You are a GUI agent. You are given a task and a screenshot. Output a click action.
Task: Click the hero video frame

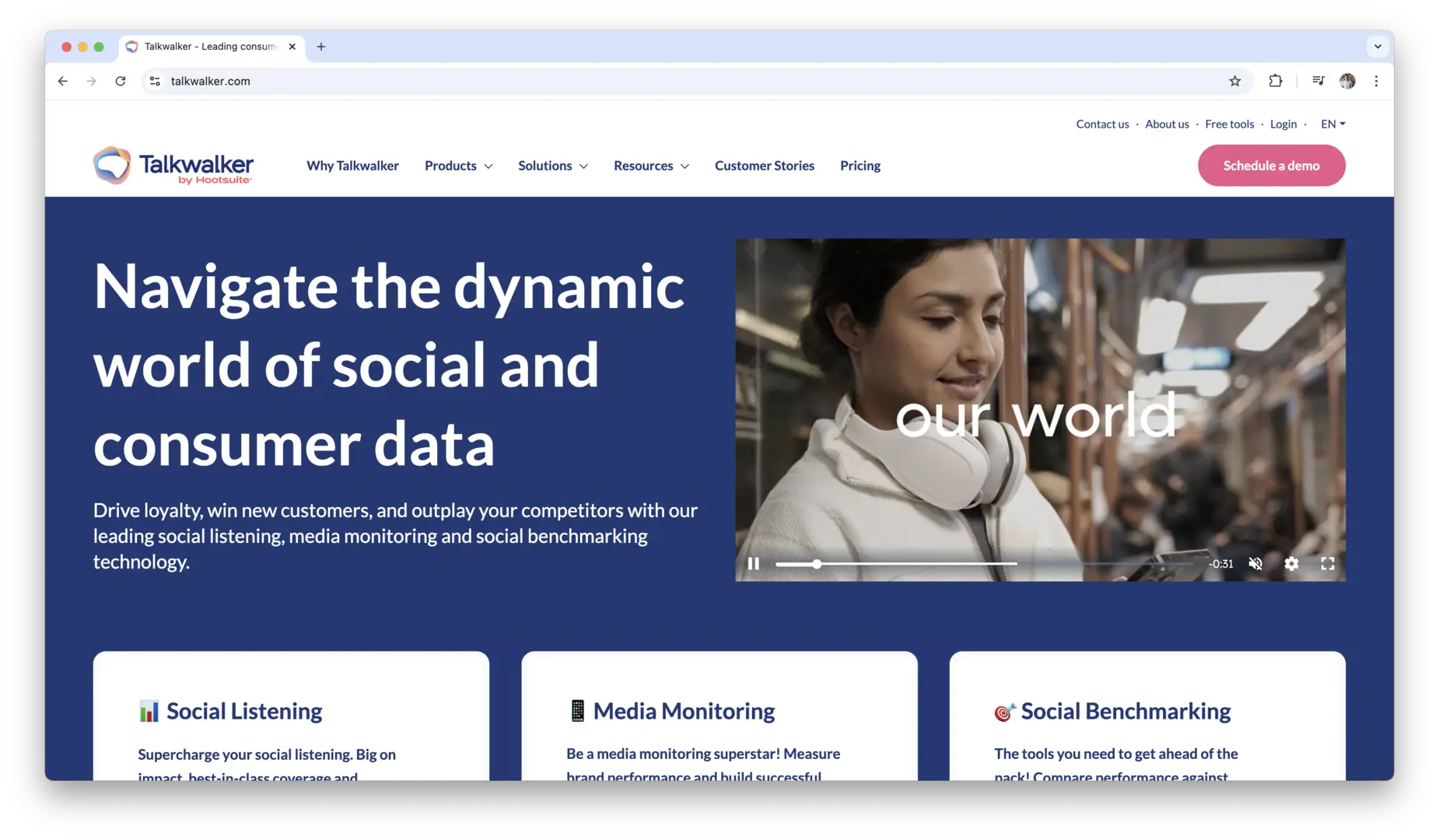tap(1040, 410)
